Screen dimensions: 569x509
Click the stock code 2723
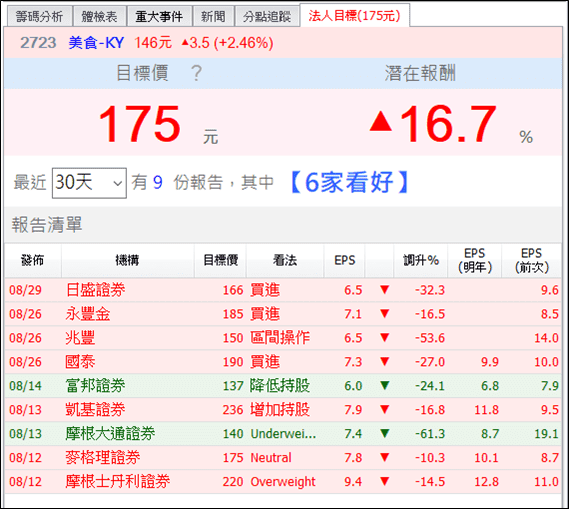pyautogui.click(x=38, y=43)
